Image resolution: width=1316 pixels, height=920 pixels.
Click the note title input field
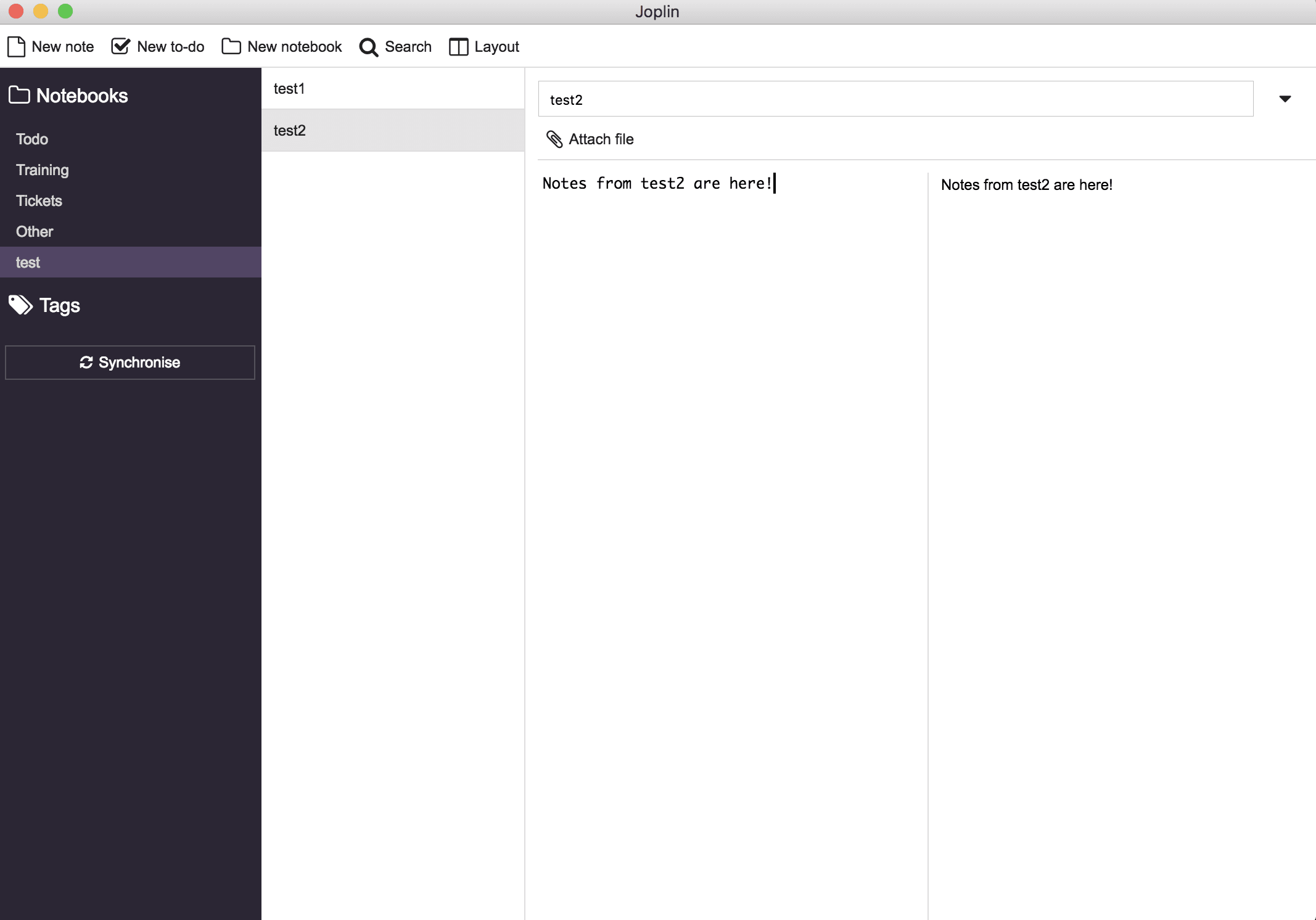pyautogui.click(x=897, y=99)
